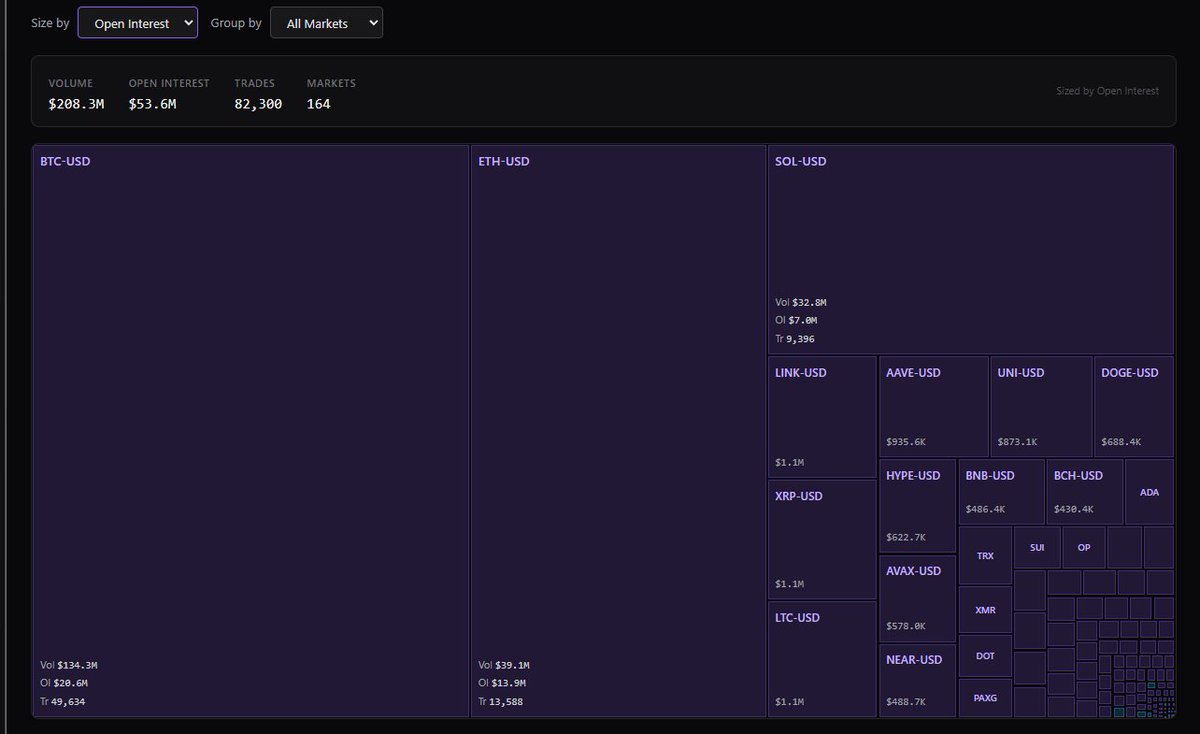Click SOL-USD Tr 9,396 text
Image resolution: width=1200 pixels, height=734 pixels.
(795, 339)
